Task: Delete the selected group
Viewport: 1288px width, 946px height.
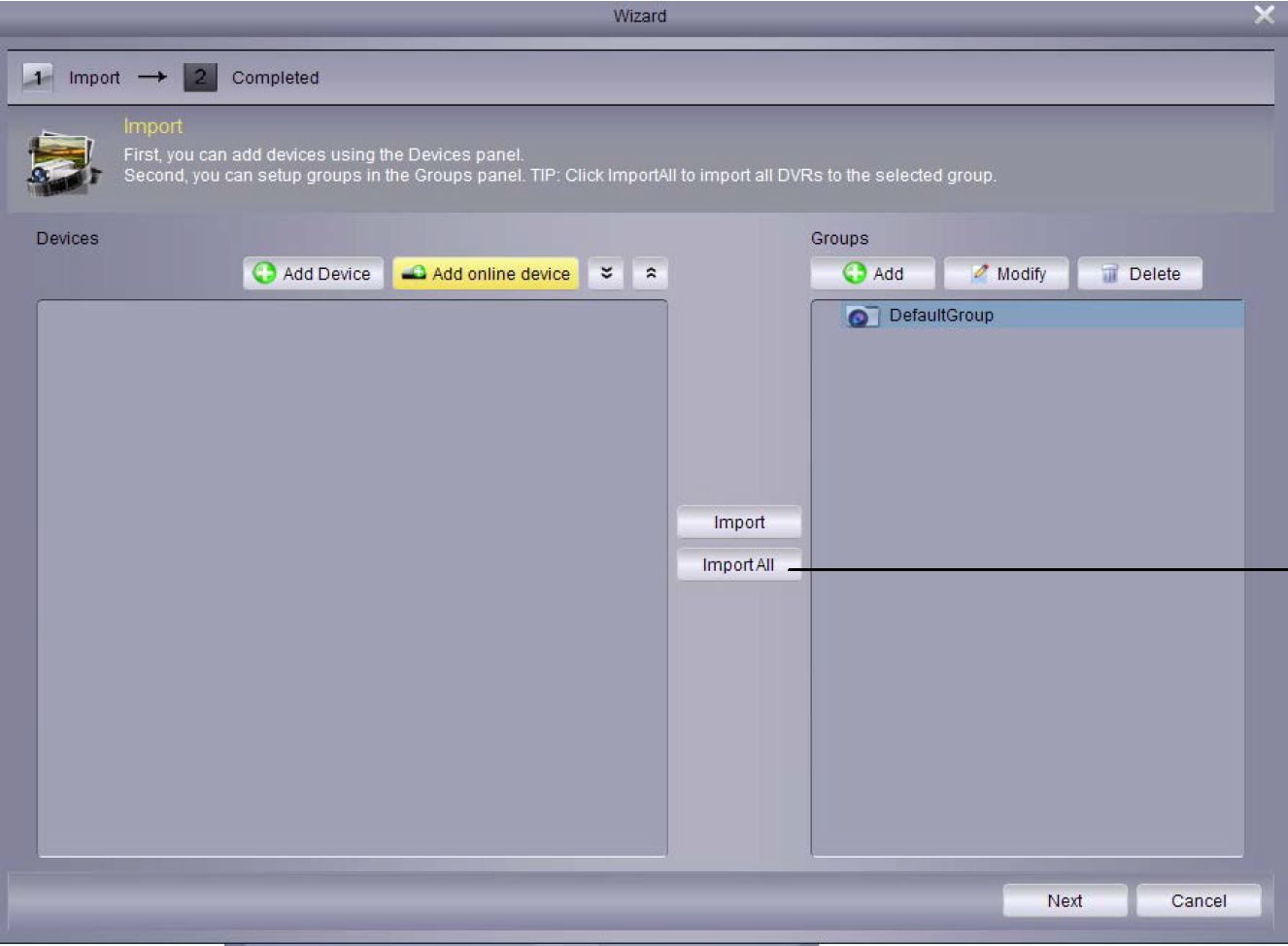Action: 1139,274
